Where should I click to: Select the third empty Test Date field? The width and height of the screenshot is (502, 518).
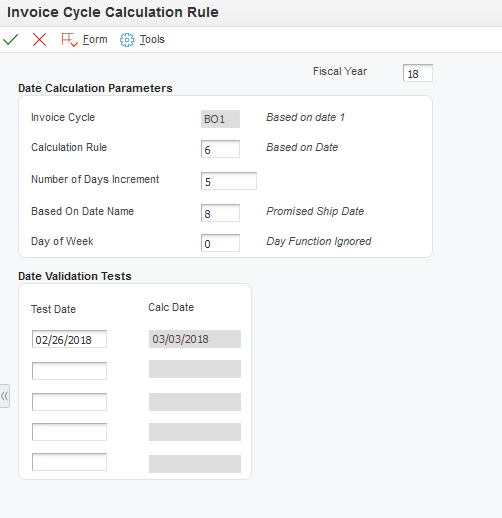point(69,402)
